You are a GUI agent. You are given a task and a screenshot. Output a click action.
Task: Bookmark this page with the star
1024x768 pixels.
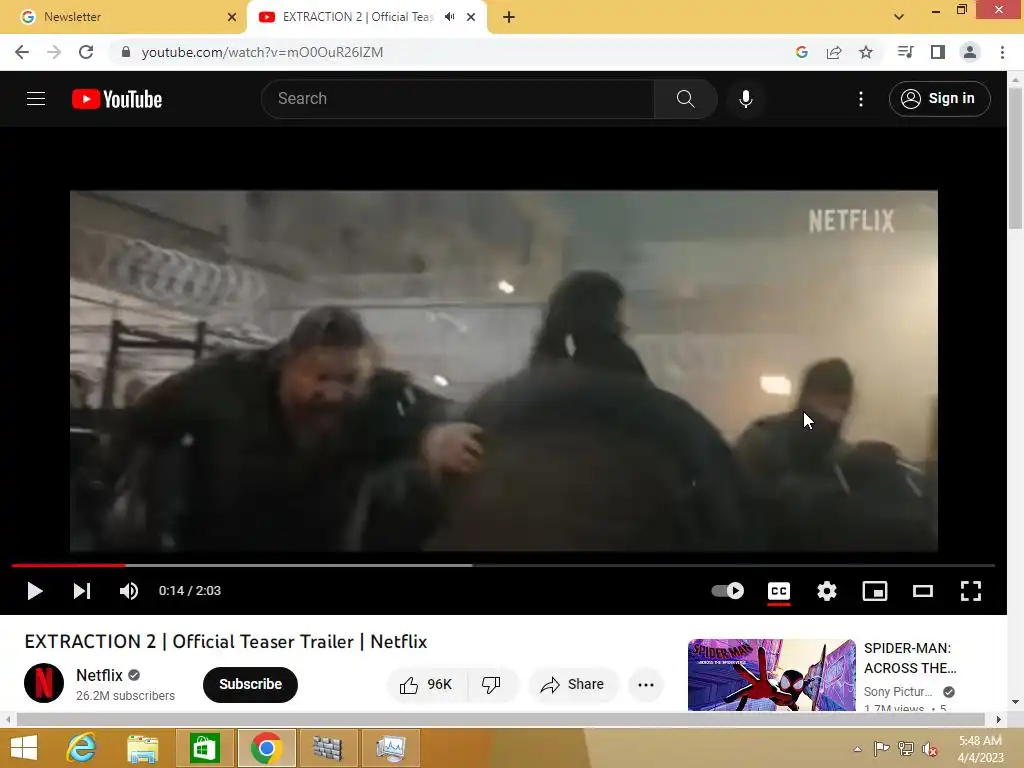click(866, 52)
